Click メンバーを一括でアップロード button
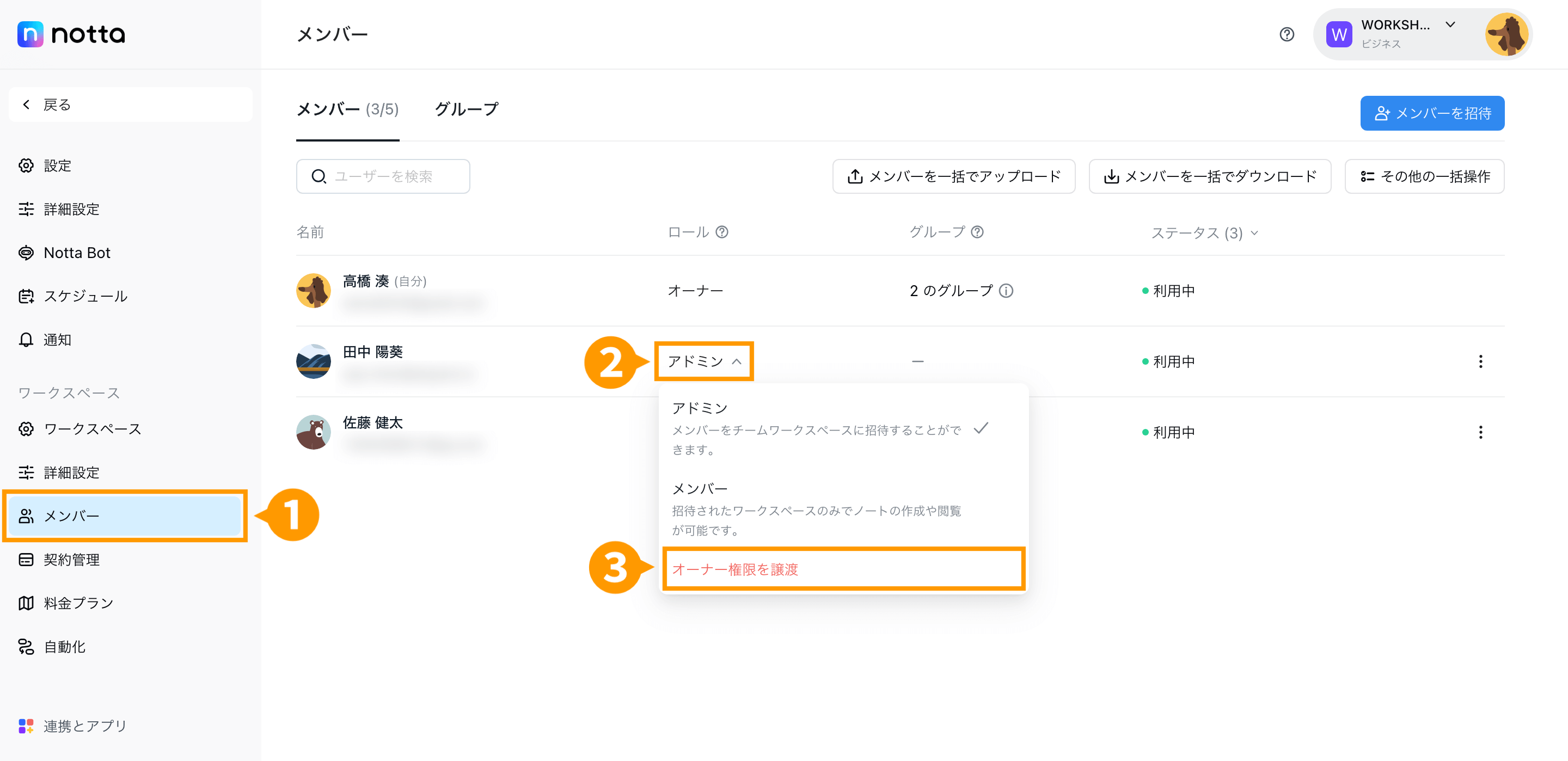This screenshot has width=1568, height=761. point(954,176)
